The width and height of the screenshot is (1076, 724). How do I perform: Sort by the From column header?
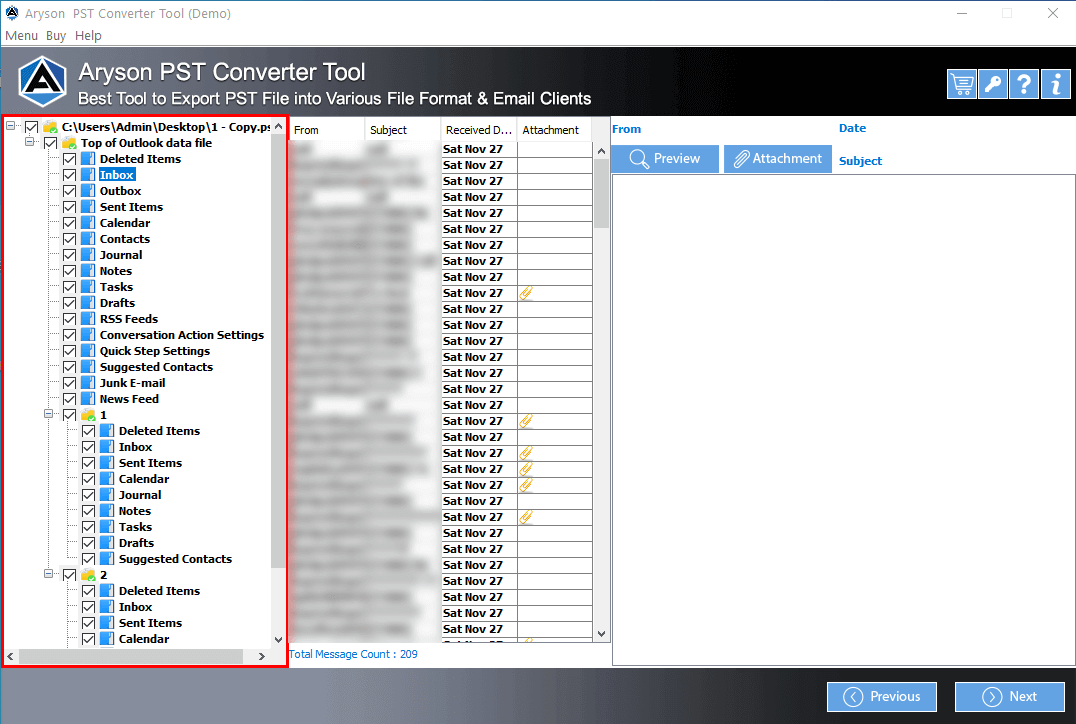(327, 130)
